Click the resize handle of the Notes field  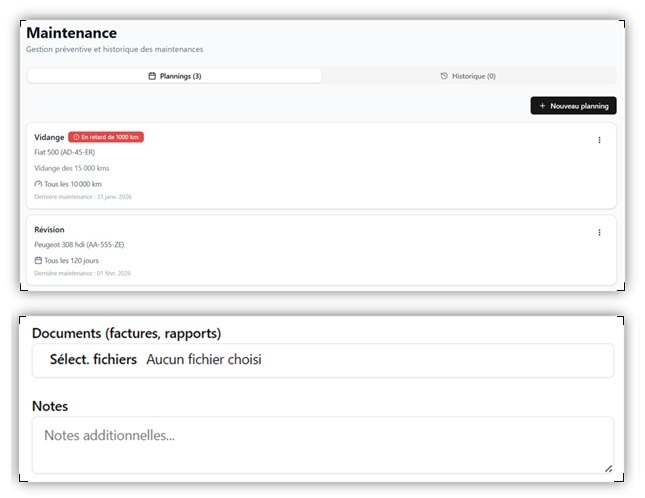point(609,468)
